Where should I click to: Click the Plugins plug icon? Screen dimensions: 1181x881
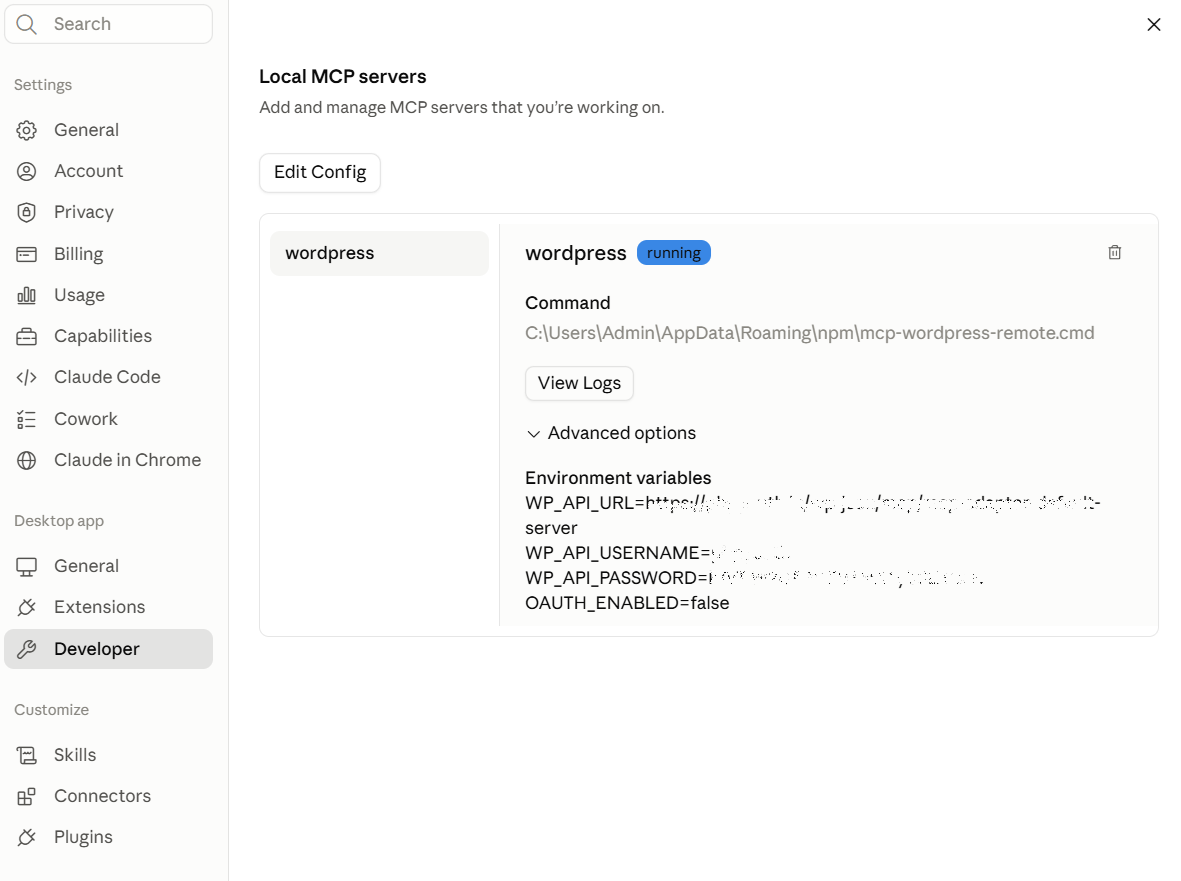[26, 837]
